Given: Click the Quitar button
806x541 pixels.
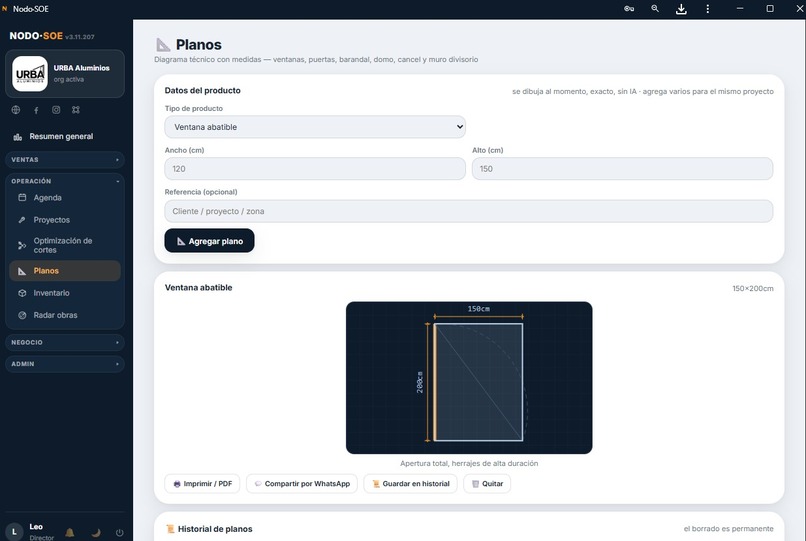Looking at the screenshot, I should click(x=487, y=484).
